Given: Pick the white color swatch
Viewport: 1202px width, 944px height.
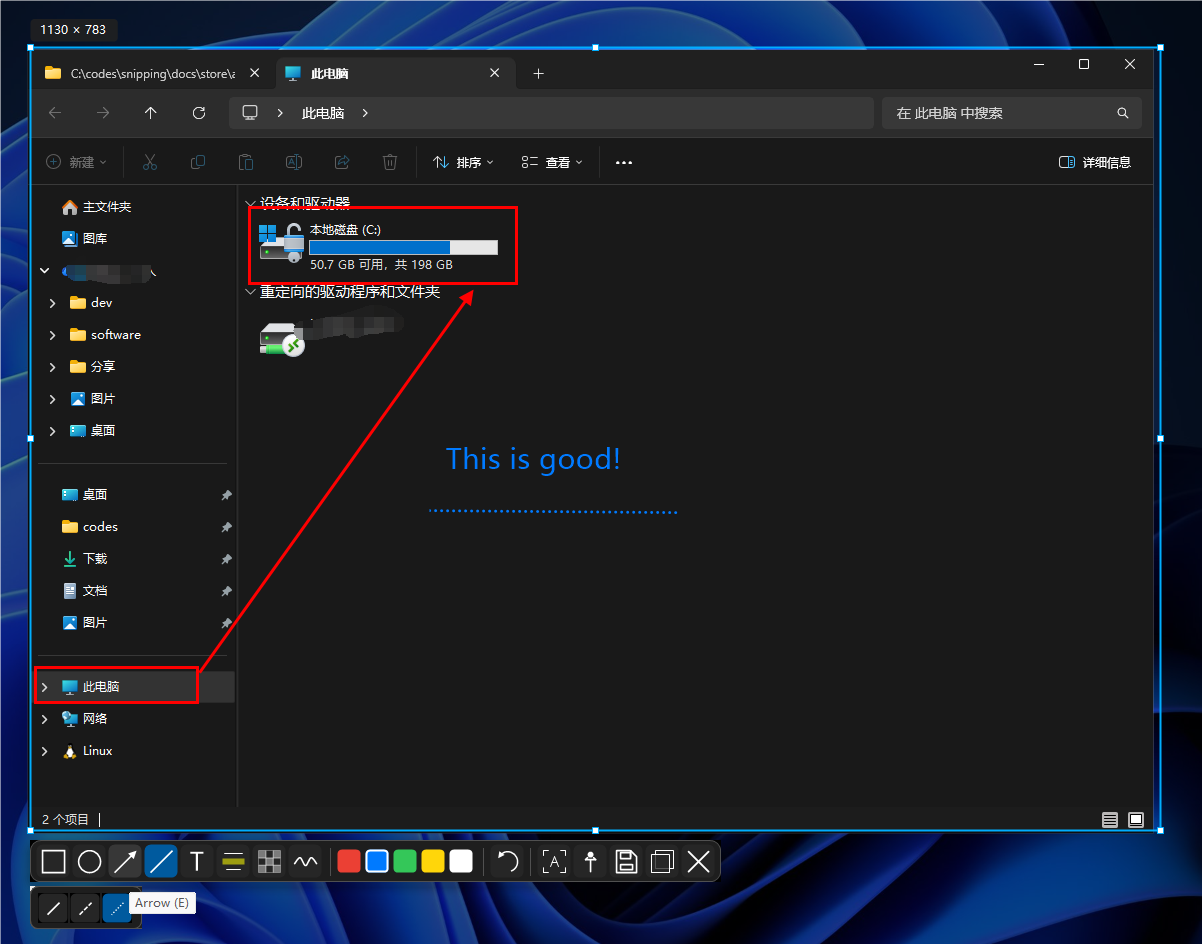Looking at the screenshot, I should coord(461,861).
